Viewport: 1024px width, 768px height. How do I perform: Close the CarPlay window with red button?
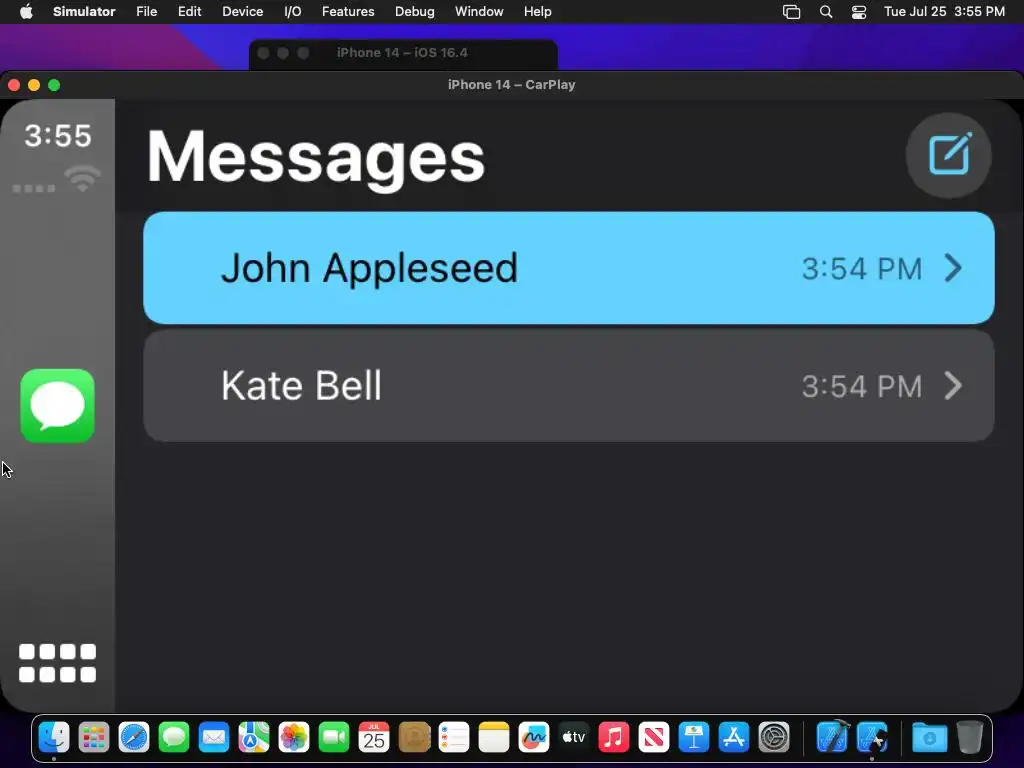14,85
